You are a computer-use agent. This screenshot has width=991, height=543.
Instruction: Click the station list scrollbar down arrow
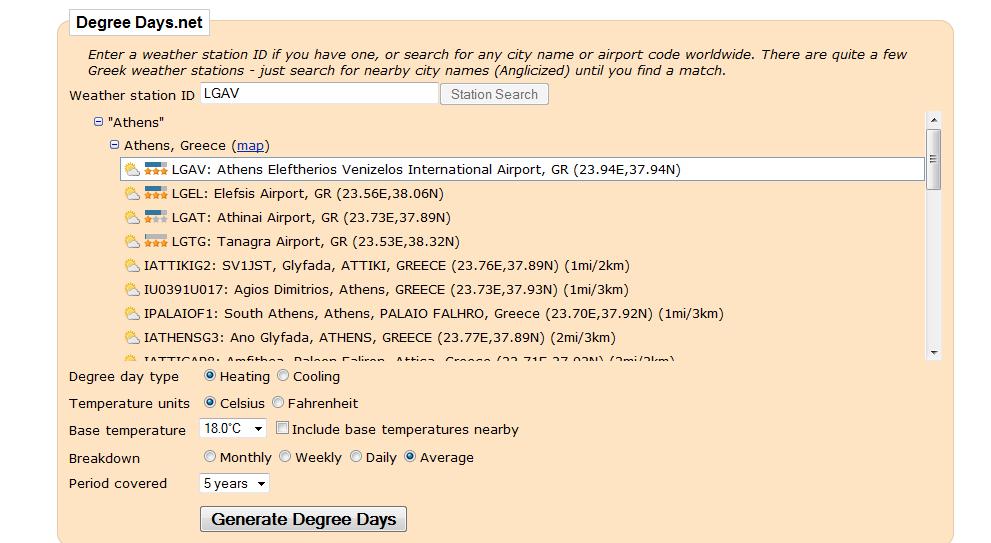point(934,353)
